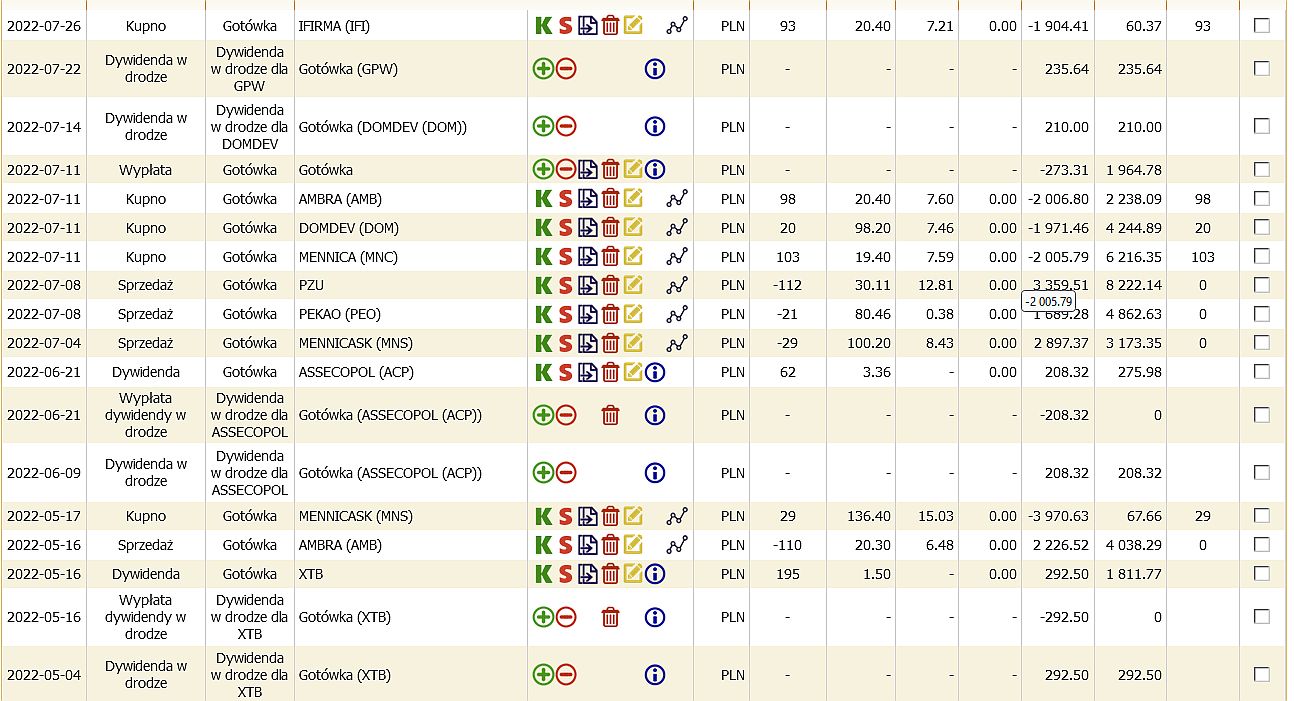Click the amount 235.64 in the Gotówka (GPW) row

(x=1067, y=69)
